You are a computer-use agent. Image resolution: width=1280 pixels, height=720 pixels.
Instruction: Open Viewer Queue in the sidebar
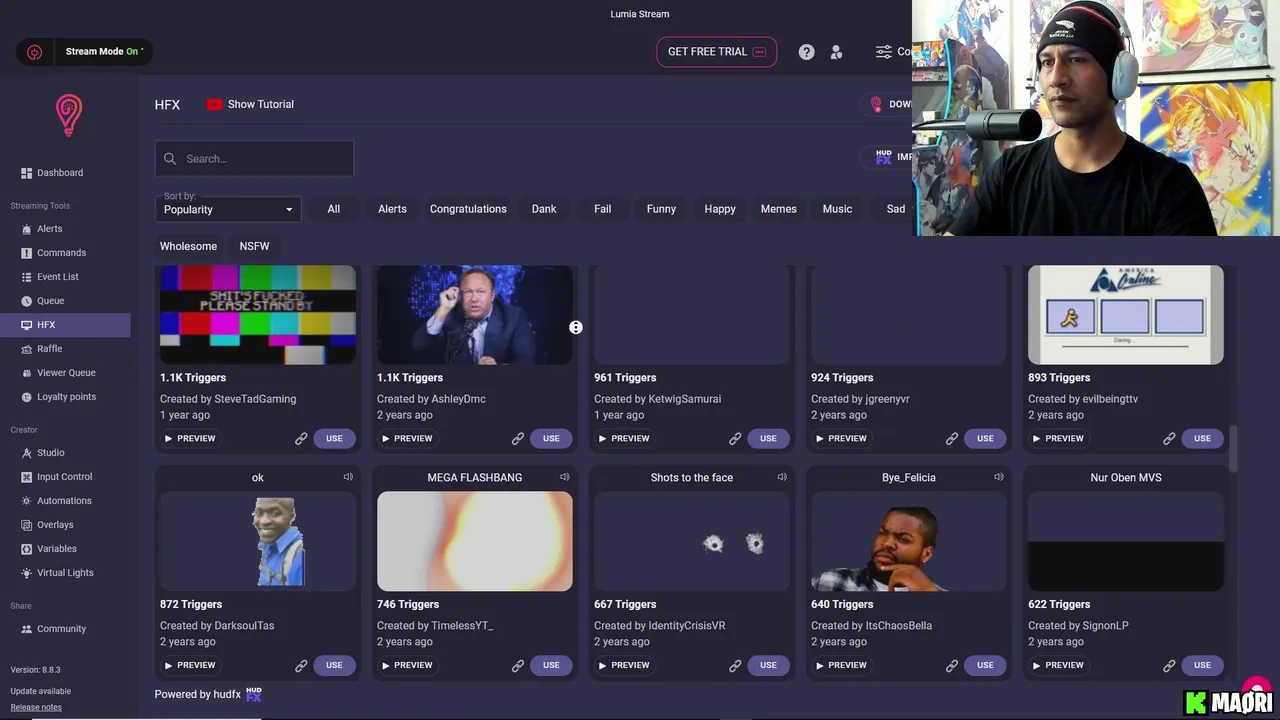point(65,373)
